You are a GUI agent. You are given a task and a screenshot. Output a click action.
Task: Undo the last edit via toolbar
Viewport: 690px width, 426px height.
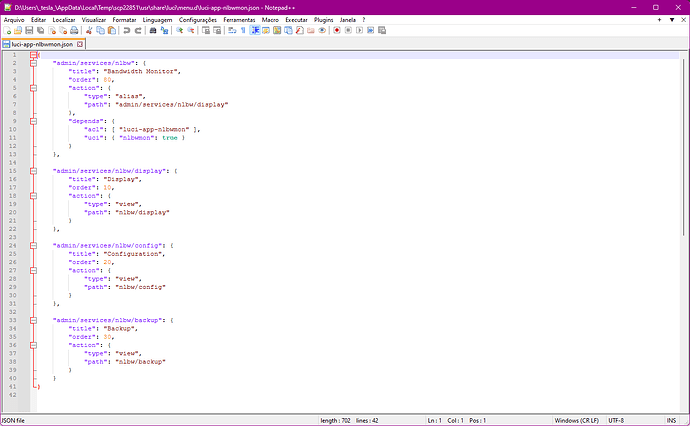[x=127, y=30]
